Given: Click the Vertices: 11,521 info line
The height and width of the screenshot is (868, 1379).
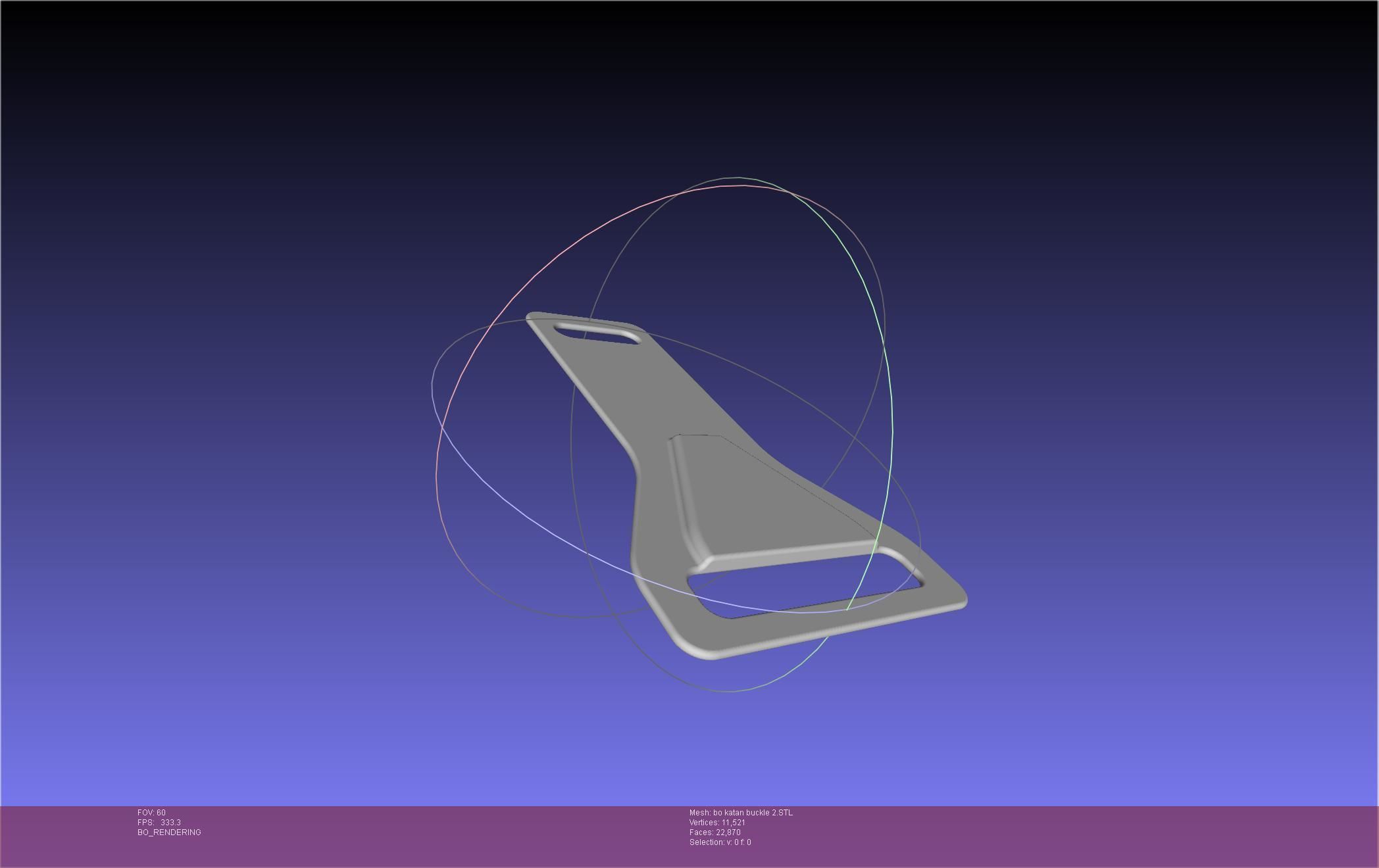Looking at the screenshot, I should pyautogui.click(x=717, y=823).
